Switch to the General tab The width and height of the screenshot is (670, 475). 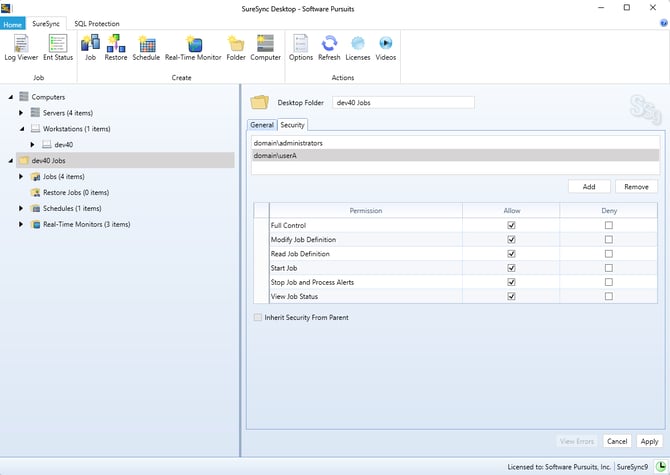pyautogui.click(x=262, y=125)
